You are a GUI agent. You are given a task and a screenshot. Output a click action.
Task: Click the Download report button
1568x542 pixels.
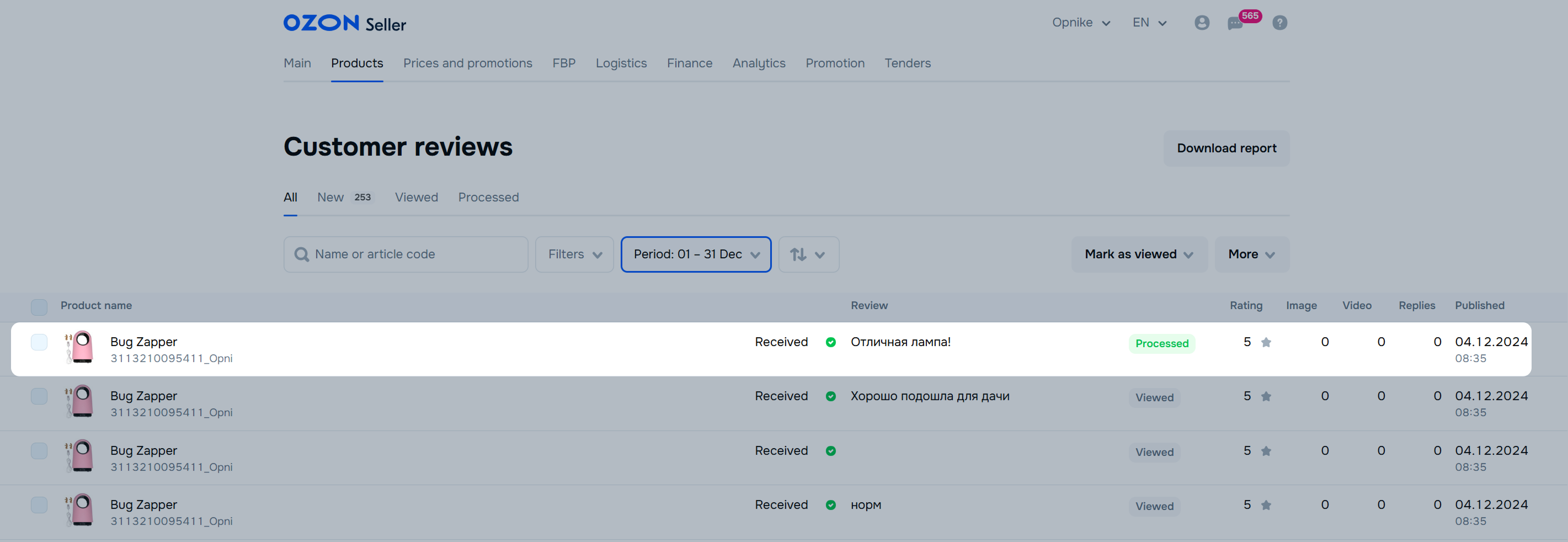1226,148
